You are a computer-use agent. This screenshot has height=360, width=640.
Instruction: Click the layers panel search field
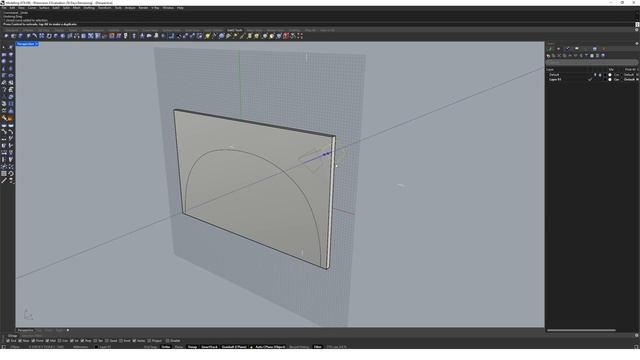tap(592, 62)
